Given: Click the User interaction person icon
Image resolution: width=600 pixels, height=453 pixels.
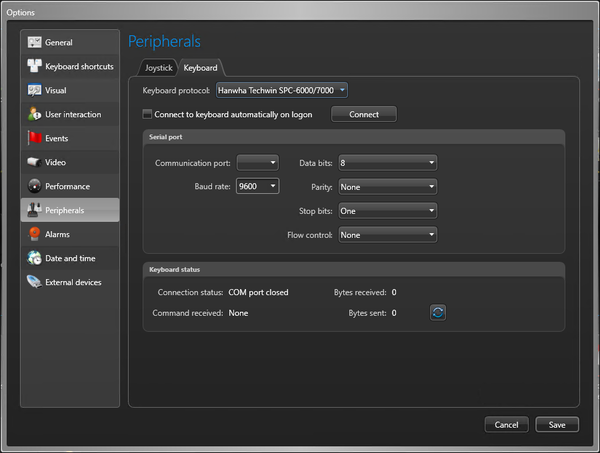Looking at the screenshot, I should pyautogui.click(x=34, y=114).
